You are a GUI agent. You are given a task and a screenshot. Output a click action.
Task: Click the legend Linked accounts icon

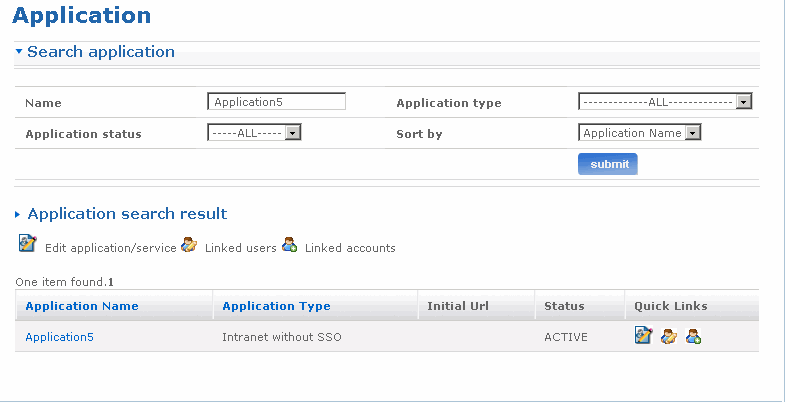(x=289, y=244)
